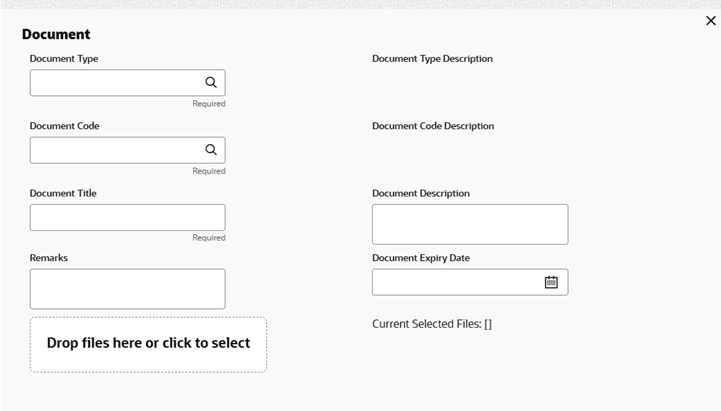
Task: Click the 'Document Type Description' label
Action: pyautogui.click(x=432, y=59)
